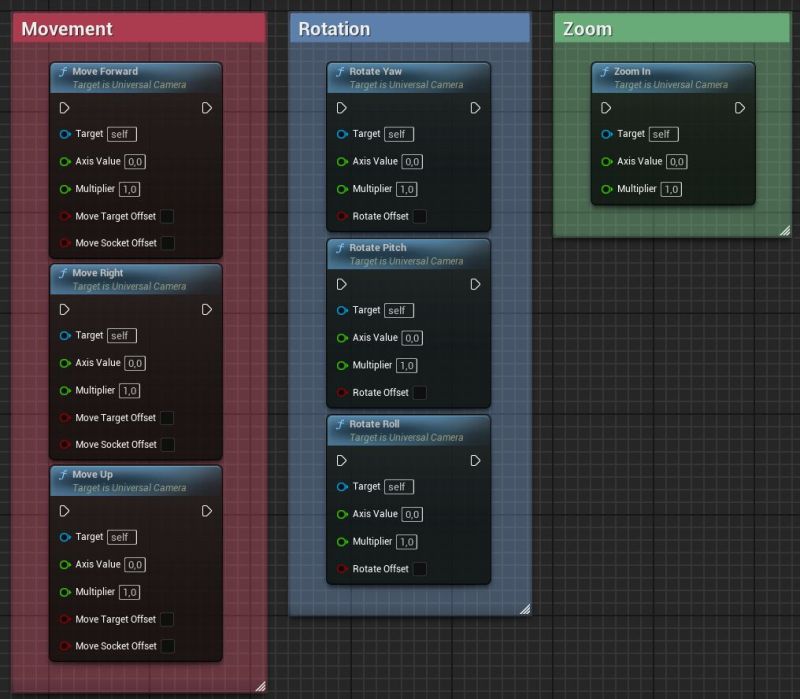Click the resize handle of the Zoom comment
The height and width of the screenshot is (699, 800).
[783, 230]
